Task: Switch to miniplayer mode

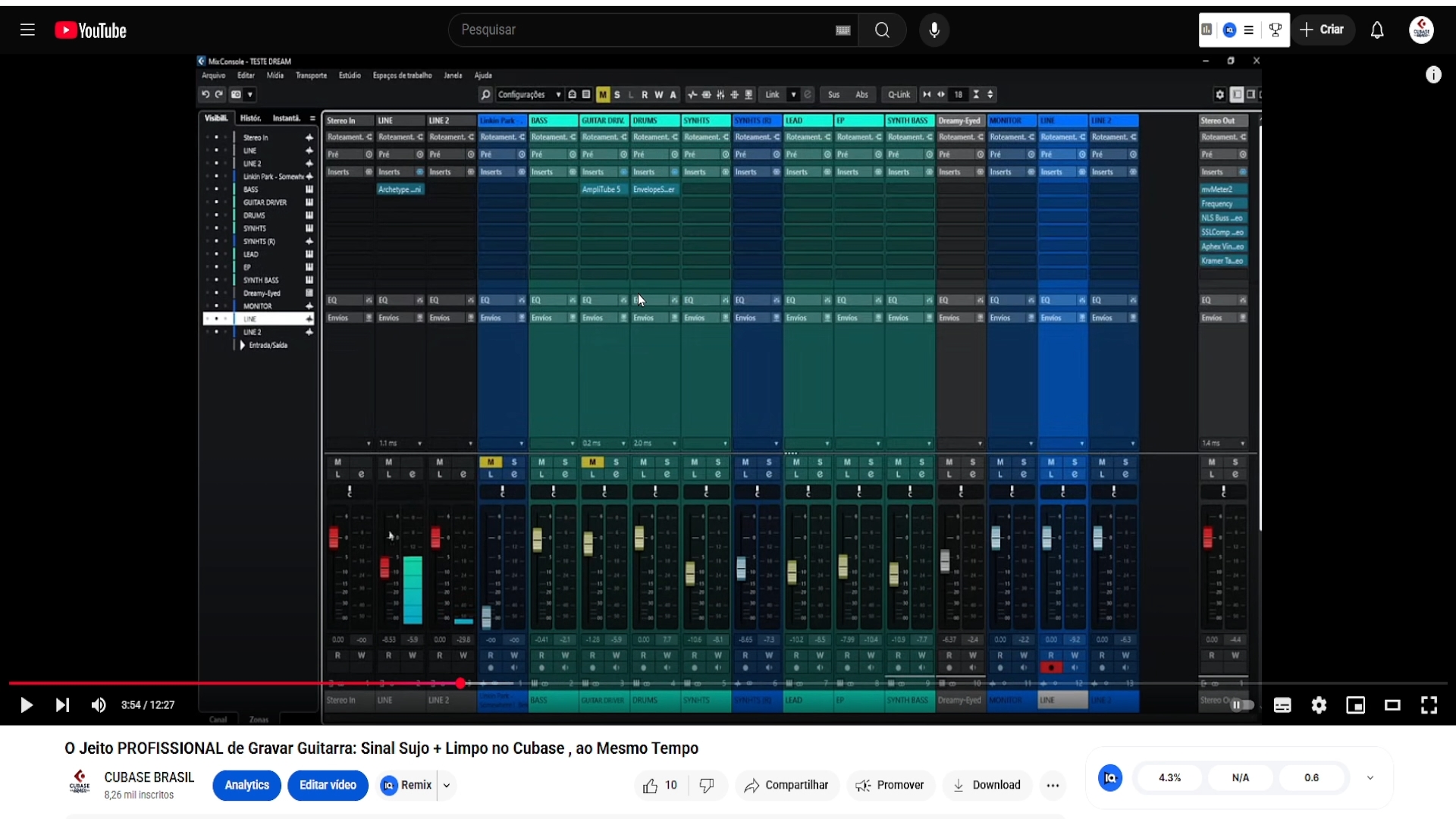Action: pyautogui.click(x=1355, y=705)
